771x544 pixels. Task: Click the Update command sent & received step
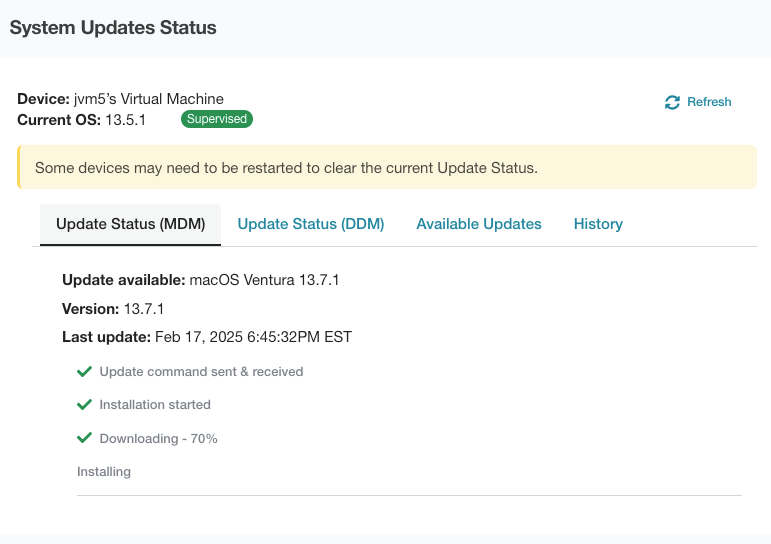pos(201,372)
